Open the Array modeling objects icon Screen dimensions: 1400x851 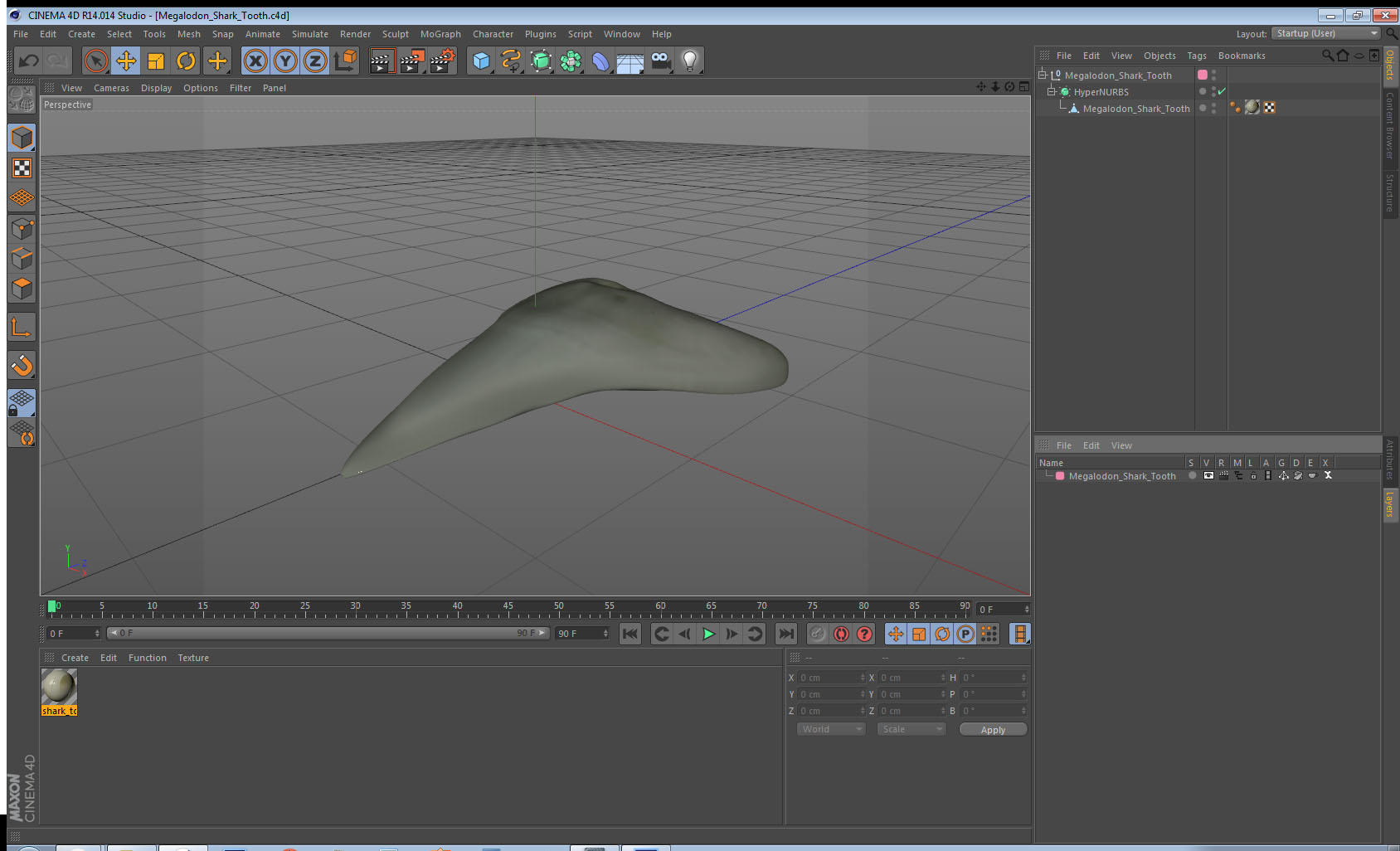point(571,61)
